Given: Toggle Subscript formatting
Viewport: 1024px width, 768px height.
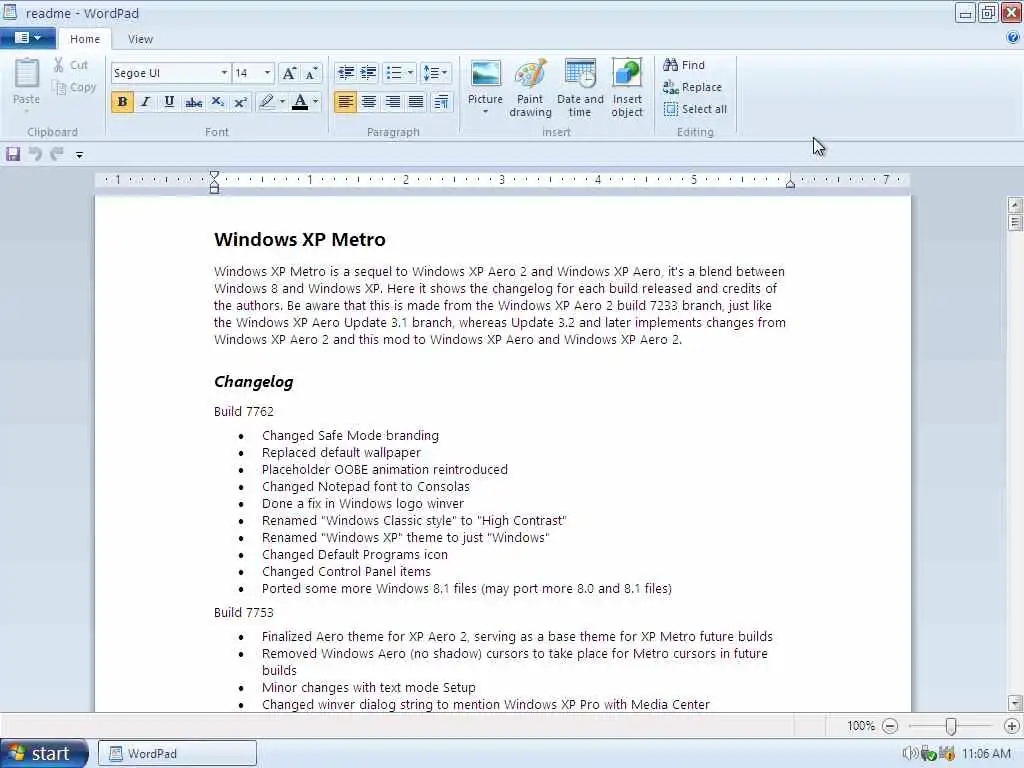Looking at the screenshot, I should coord(217,102).
